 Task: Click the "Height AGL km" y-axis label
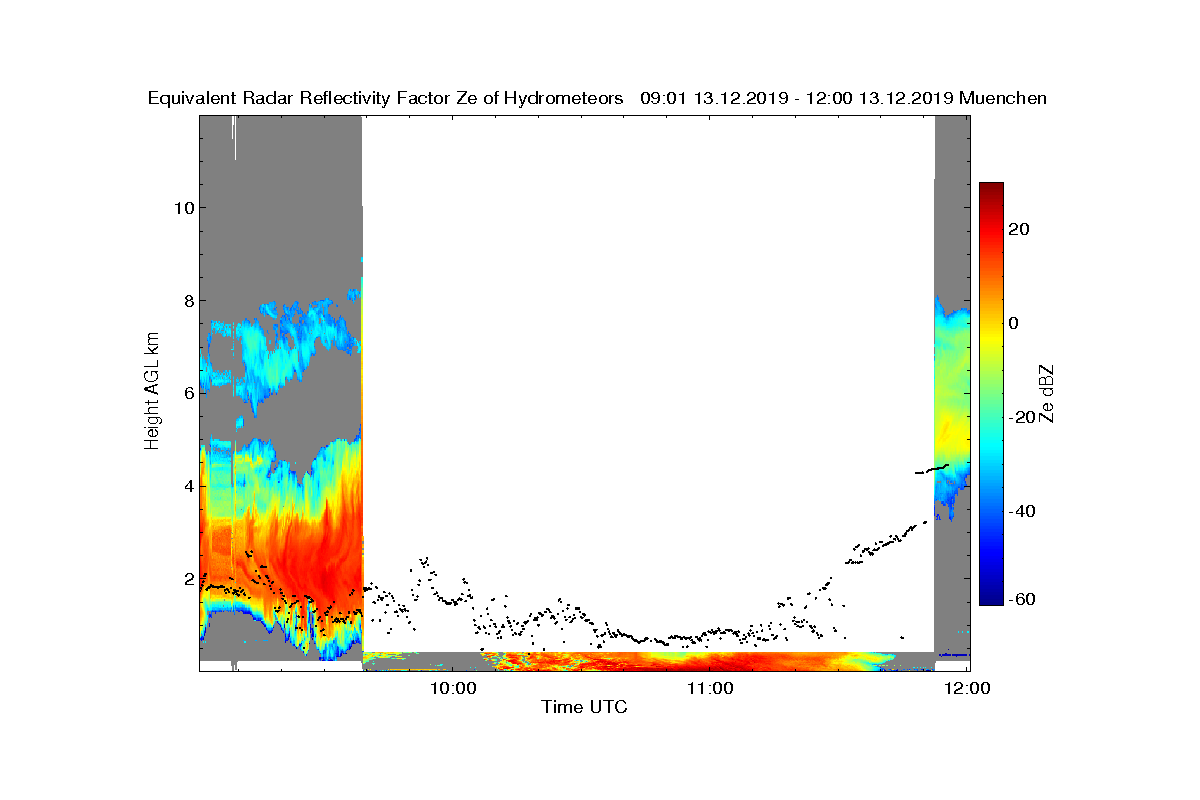(x=152, y=392)
